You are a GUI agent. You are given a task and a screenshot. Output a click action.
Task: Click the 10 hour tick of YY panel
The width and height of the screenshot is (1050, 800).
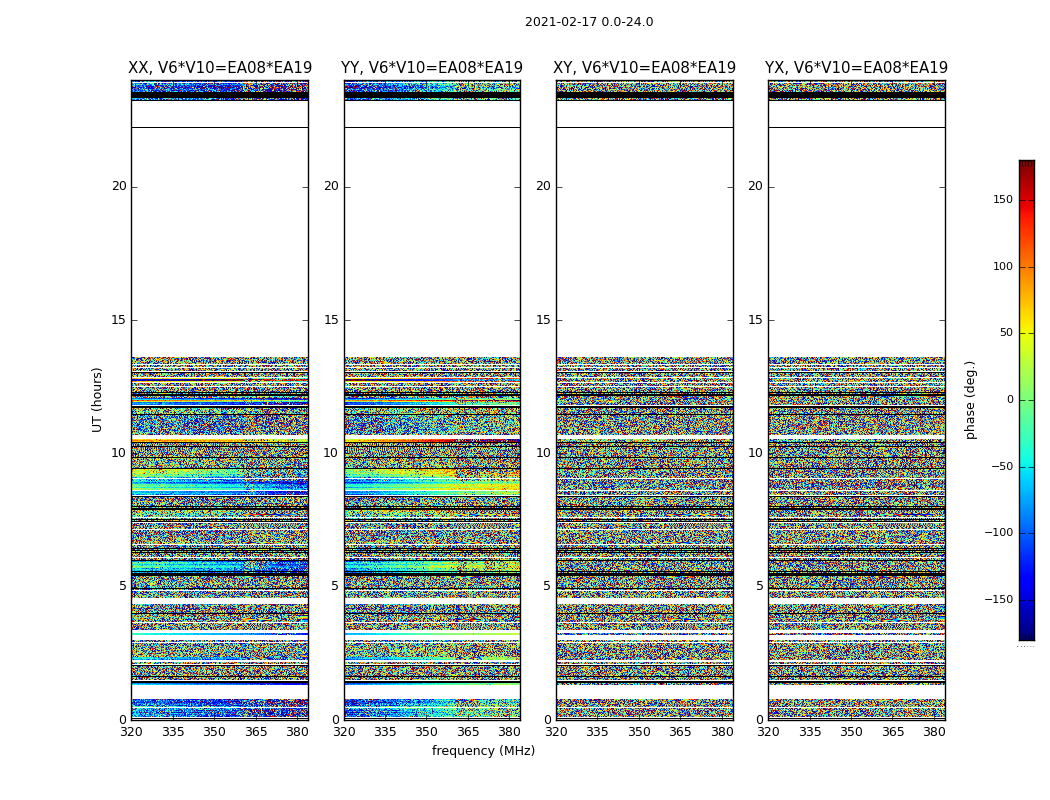click(331, 453)
